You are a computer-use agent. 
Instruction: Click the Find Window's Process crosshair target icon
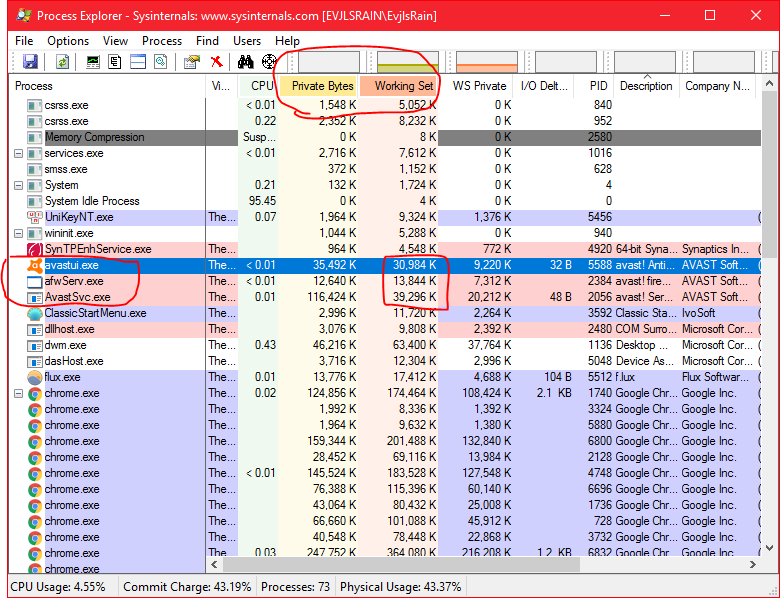pos(268,62)
